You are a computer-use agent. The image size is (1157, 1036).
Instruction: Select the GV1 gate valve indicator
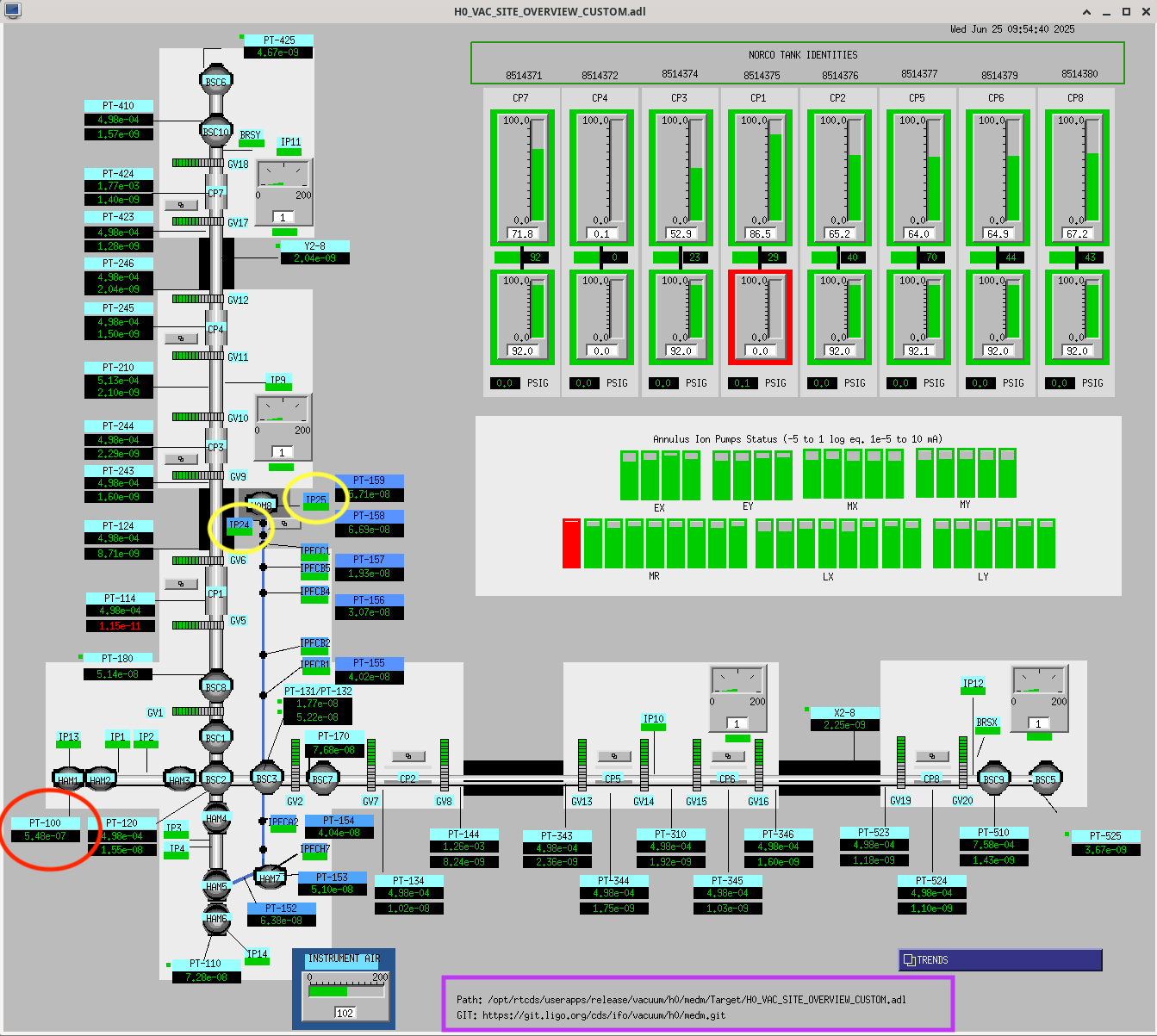[198, 711]
